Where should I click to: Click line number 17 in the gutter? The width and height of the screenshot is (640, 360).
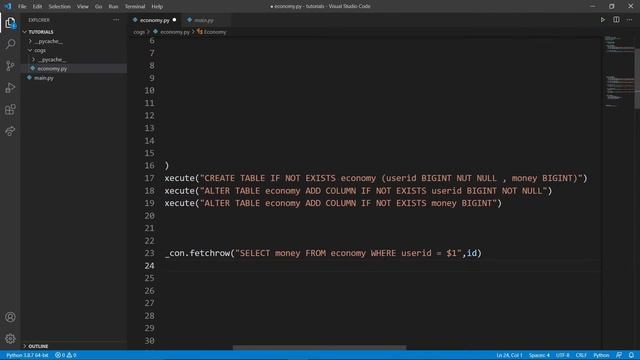[x=149, y=178]
